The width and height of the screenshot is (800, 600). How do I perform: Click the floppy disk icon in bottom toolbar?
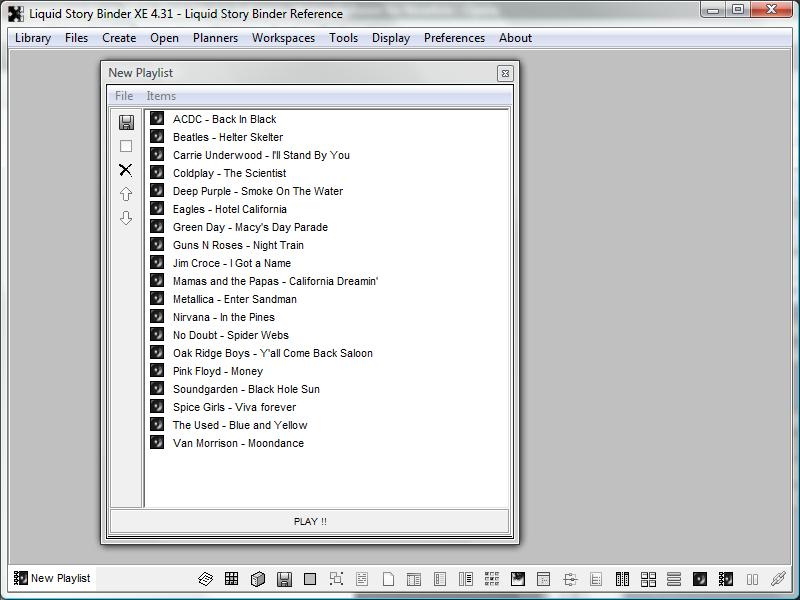click(x=284, y=579)
